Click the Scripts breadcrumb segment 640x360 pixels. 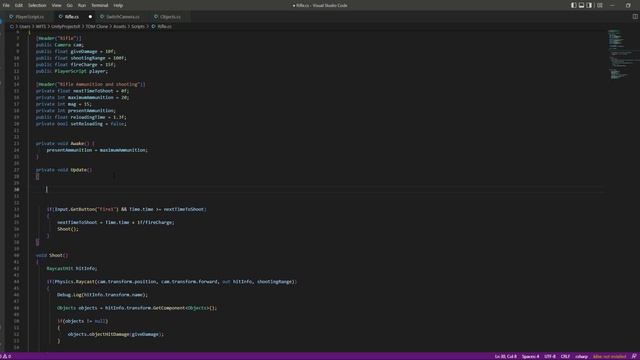(138, 27)
